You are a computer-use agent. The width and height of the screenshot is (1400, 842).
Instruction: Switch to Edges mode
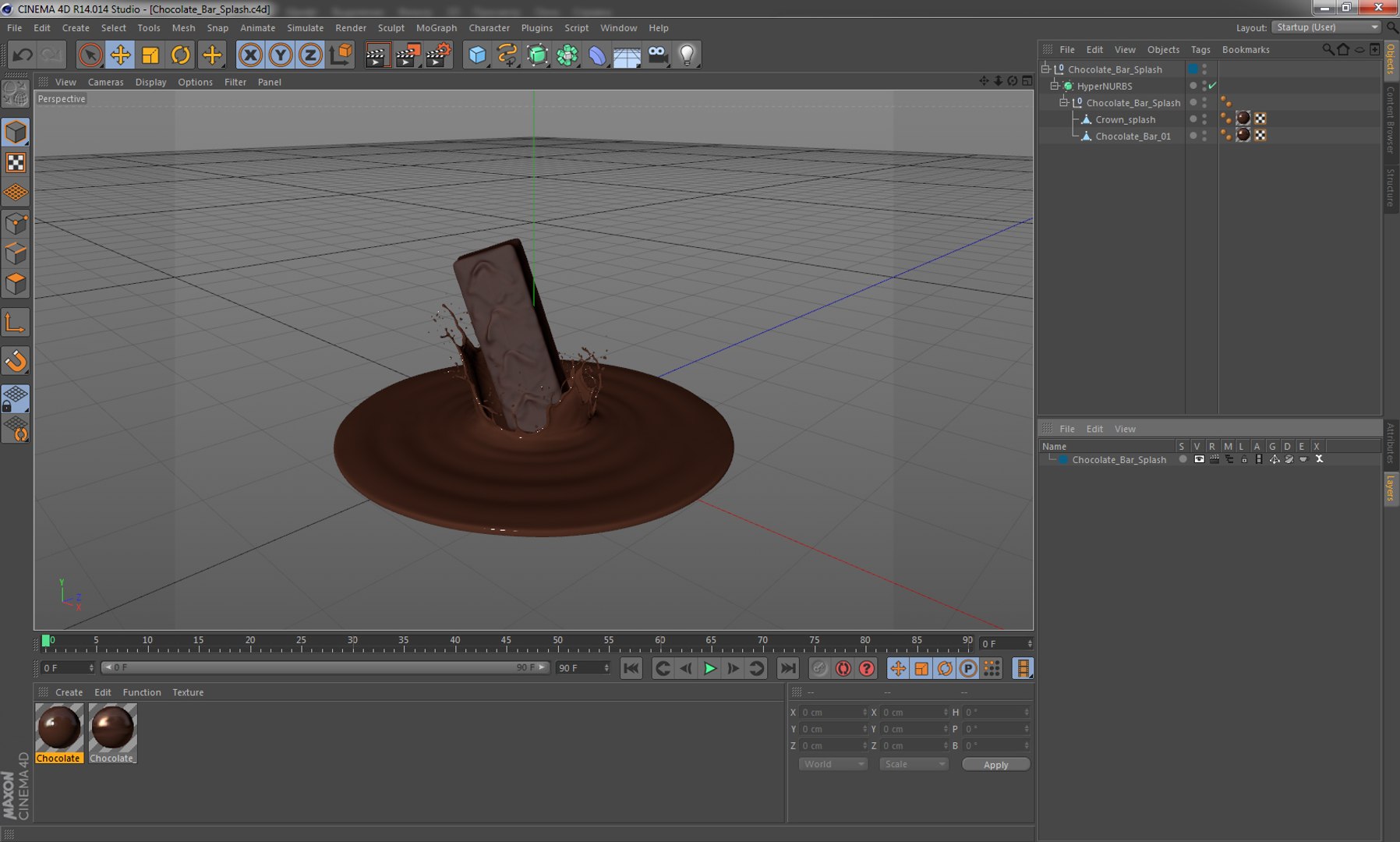pyautogui.click(x=16, y=254)
